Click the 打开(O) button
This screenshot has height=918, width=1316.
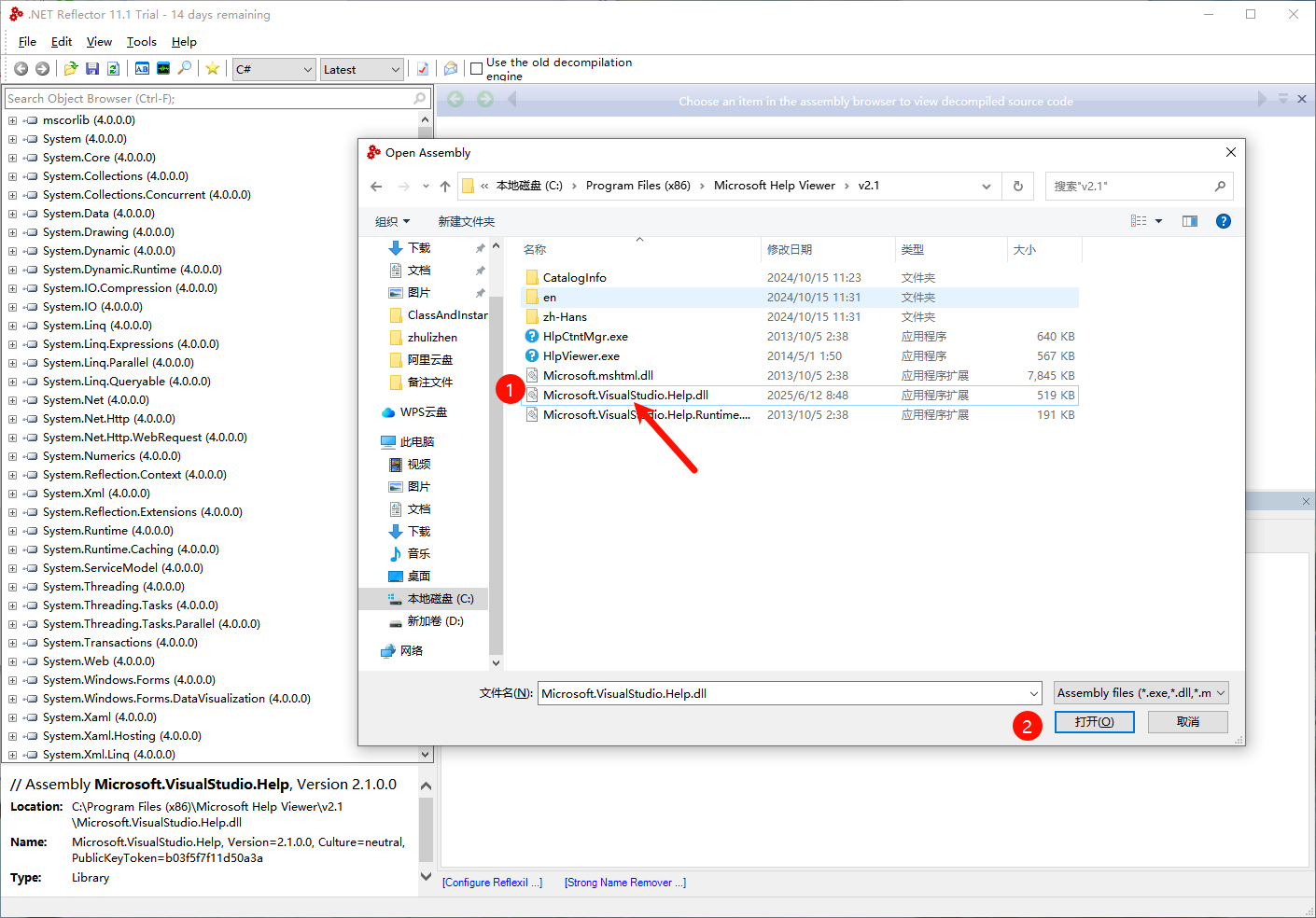click(x=1095, y=722)
